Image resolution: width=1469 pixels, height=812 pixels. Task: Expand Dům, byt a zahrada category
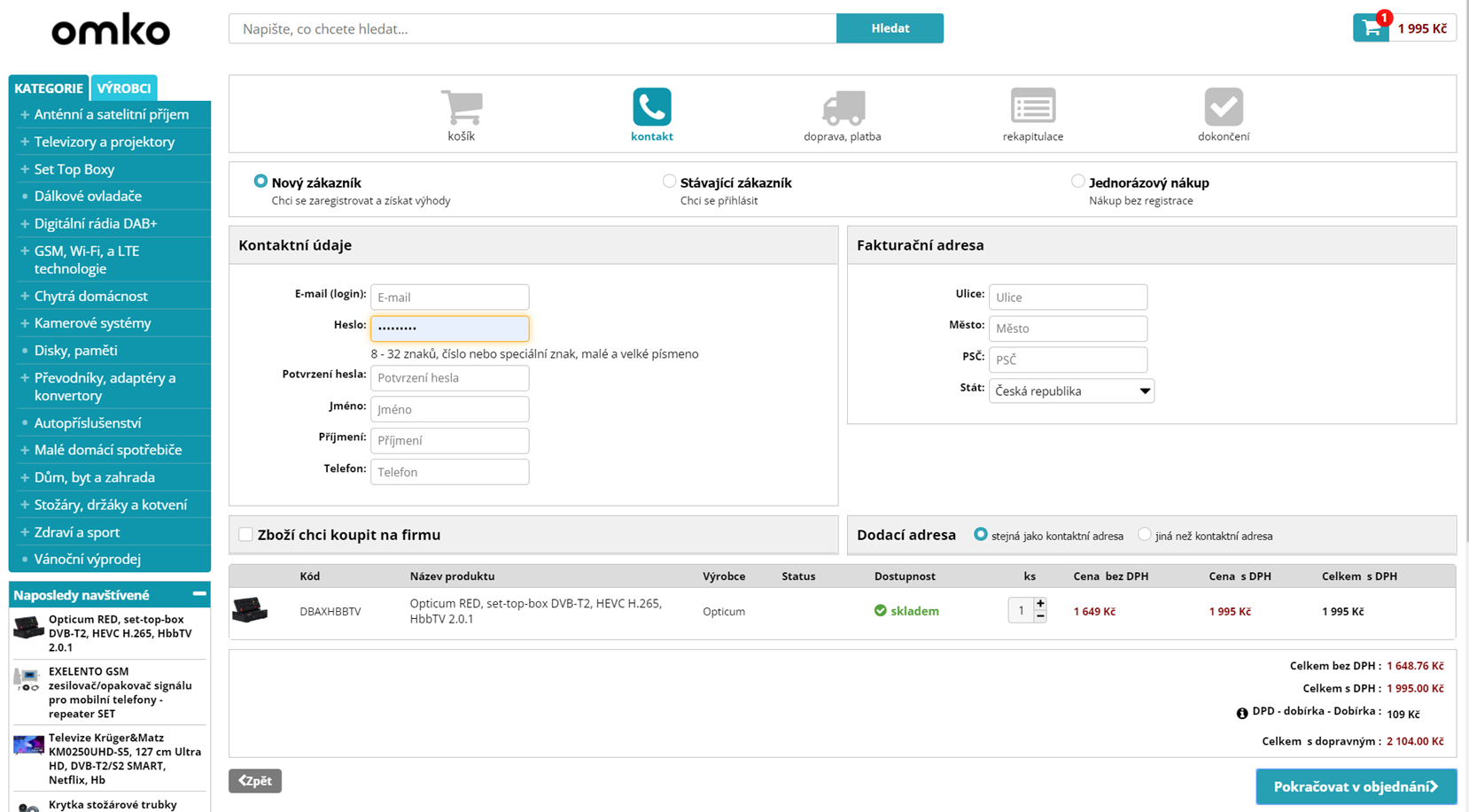pyautogui.click(x=25, y=477)
